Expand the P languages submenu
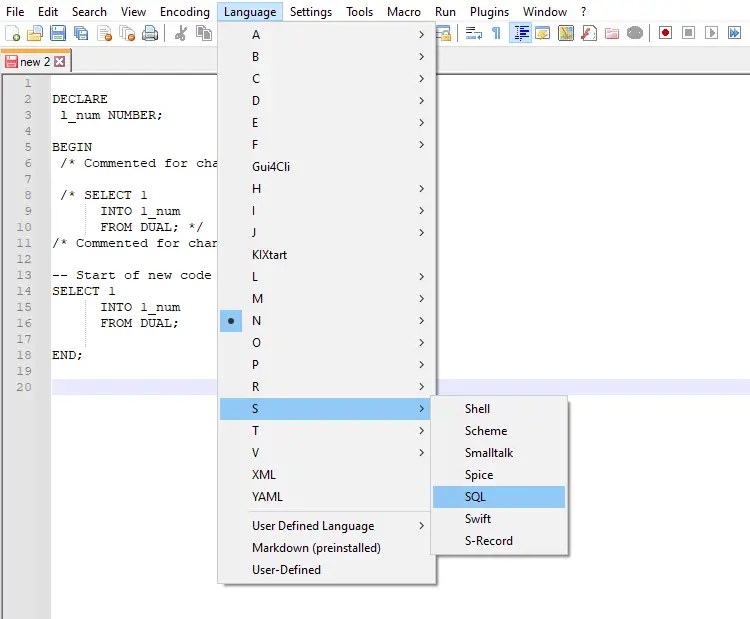The height and width of the screenshot is (619, 750). pos(325,365)
